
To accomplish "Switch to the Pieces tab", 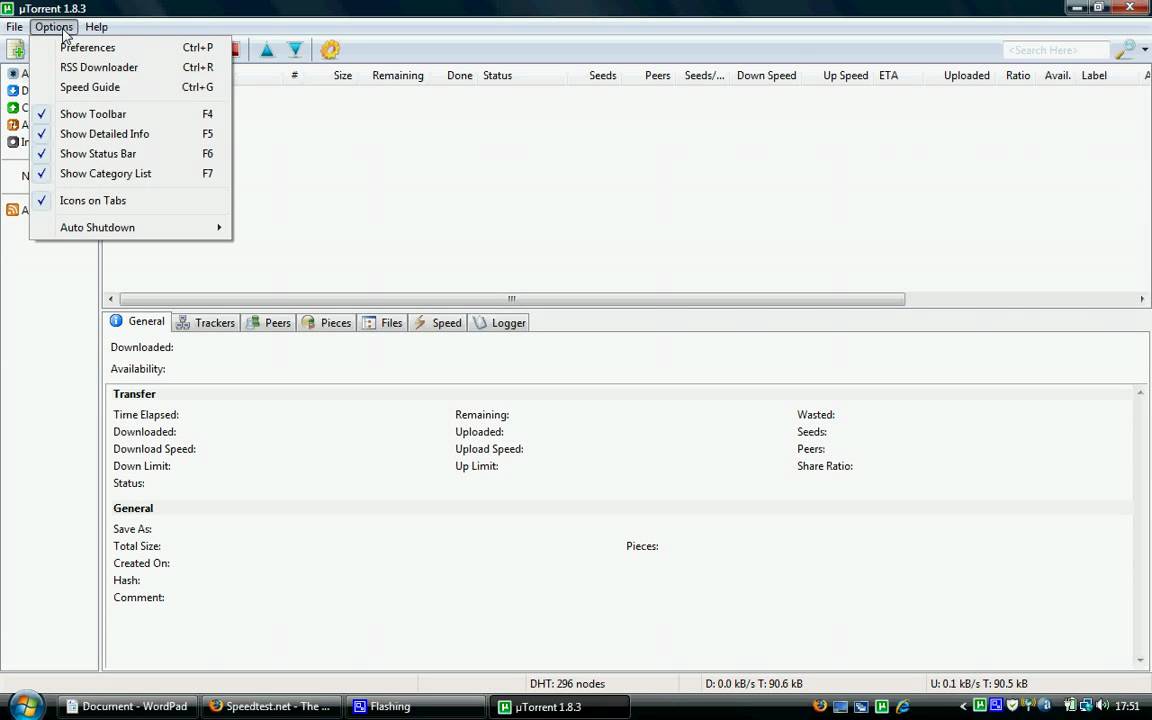I will 327,323.
